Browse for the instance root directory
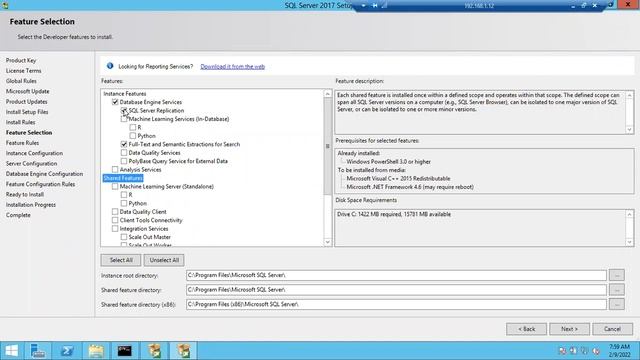The height and width of the screenshot is (360, 640). [x=617, y=276]
